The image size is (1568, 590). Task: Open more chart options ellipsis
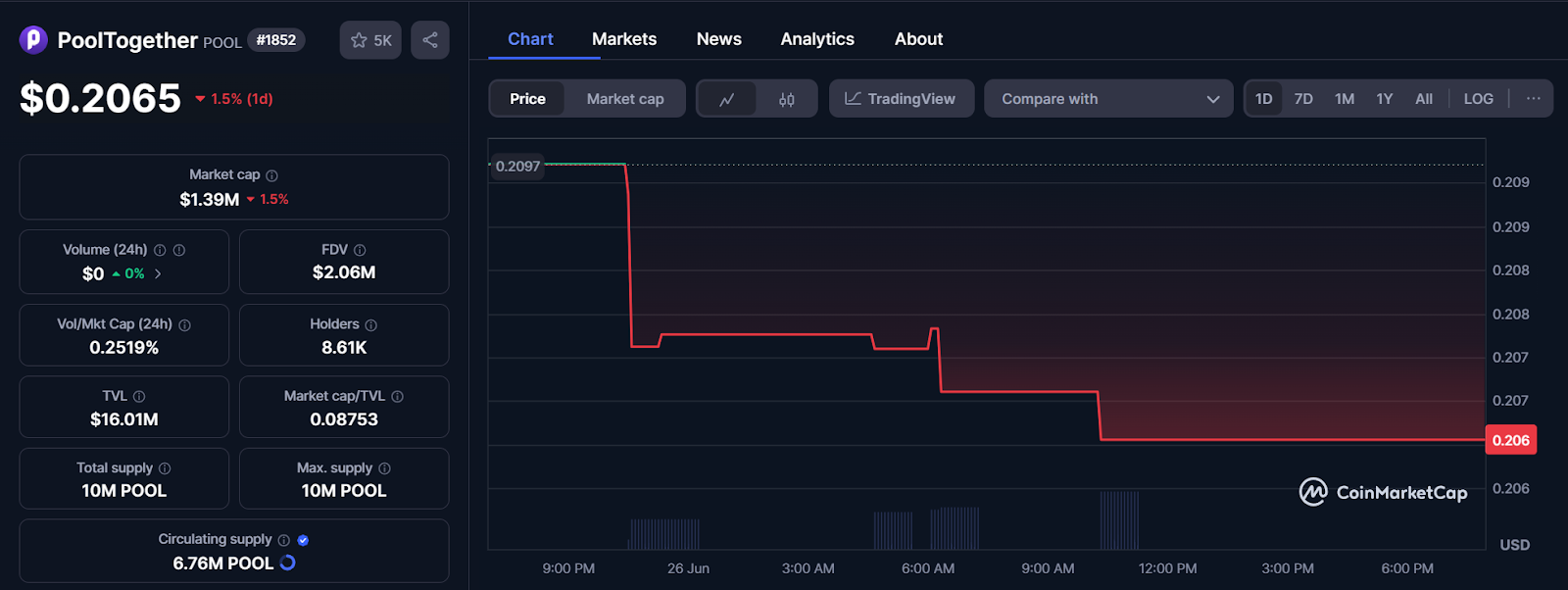pyautogui.click(x=1534, y=99)
